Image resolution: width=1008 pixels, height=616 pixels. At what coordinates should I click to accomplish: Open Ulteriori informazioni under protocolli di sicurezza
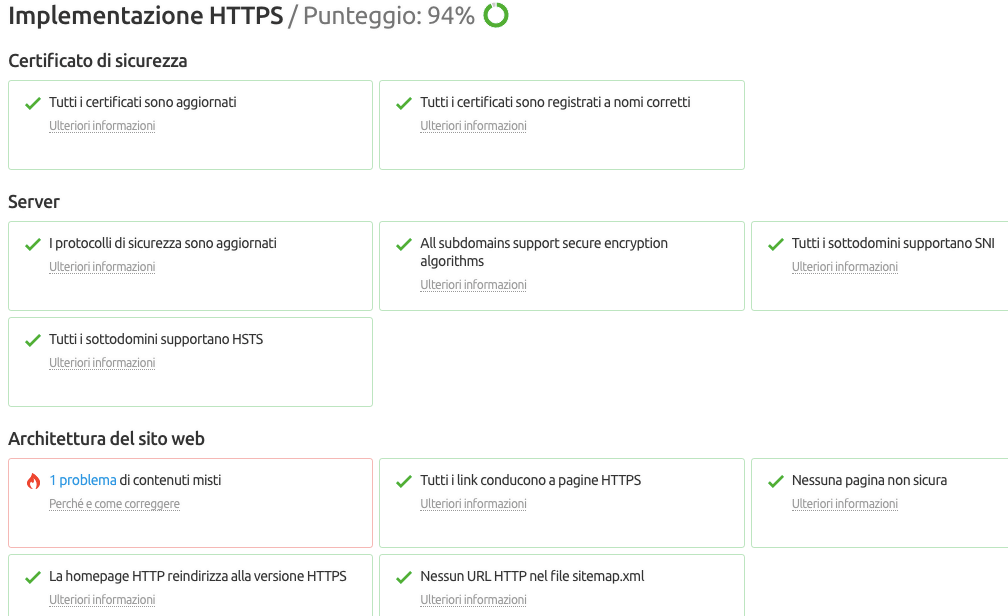(102, 267)
